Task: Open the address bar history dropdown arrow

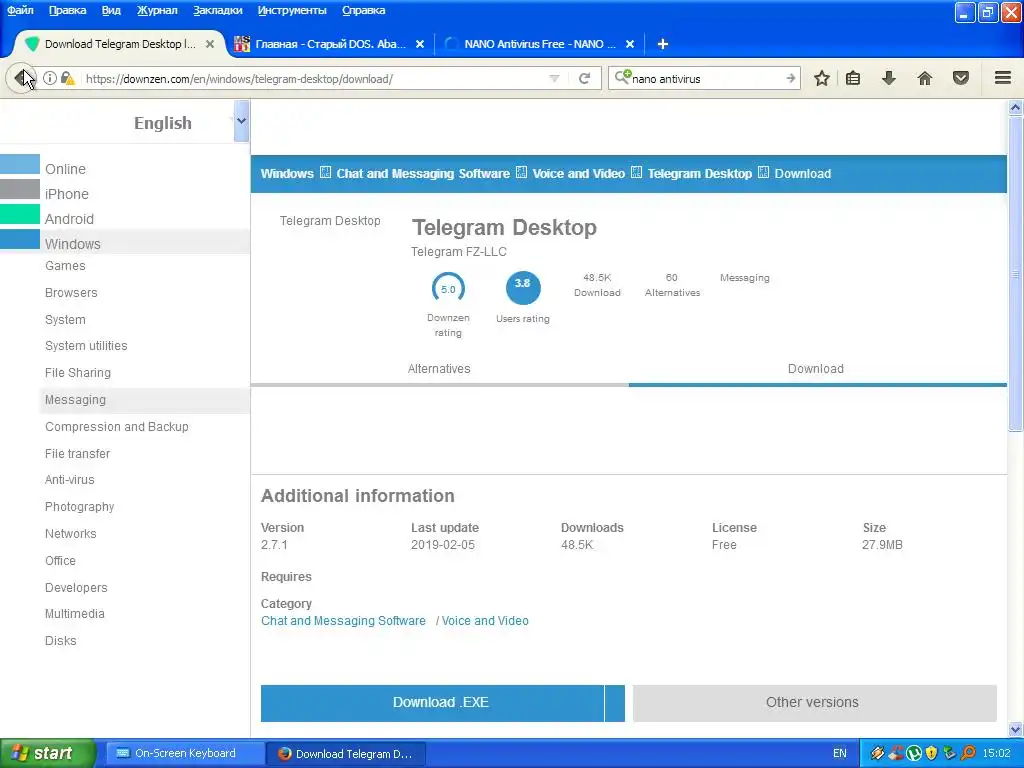Action: click(554, 78)
